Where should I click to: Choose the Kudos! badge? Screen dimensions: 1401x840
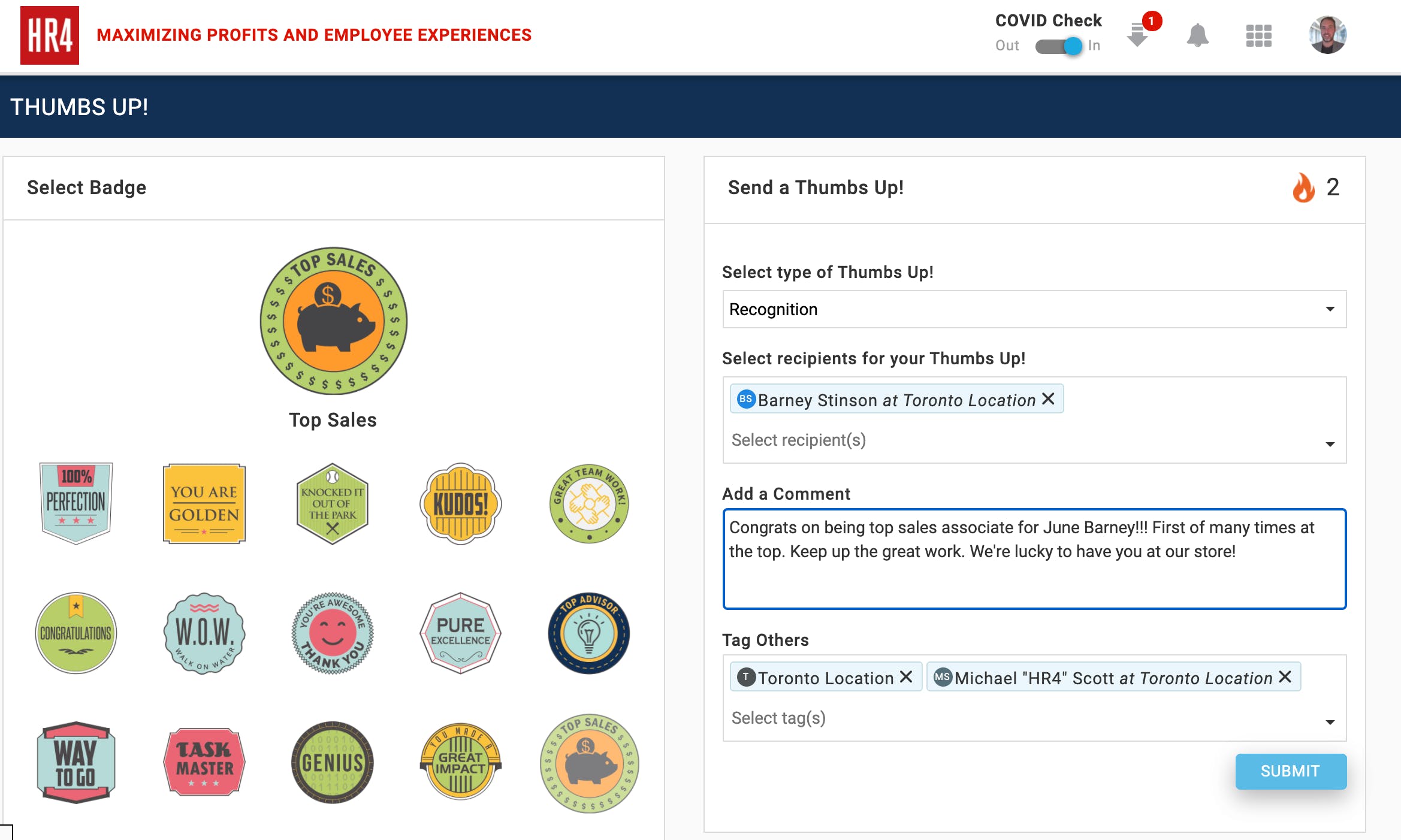(x=460, y=503)
